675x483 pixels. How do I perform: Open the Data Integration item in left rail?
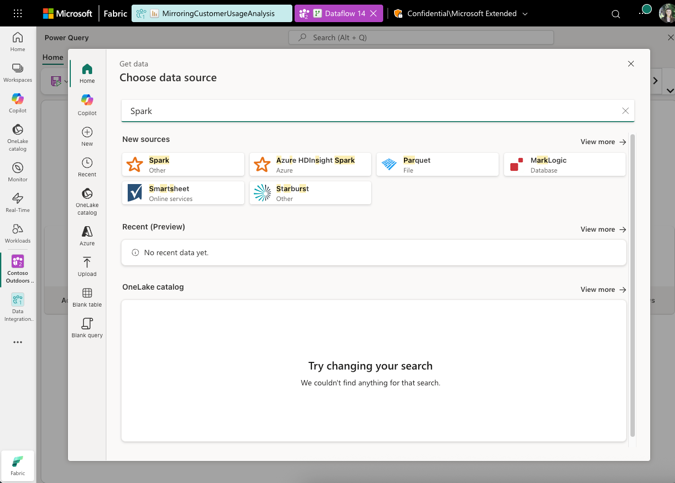18,307
